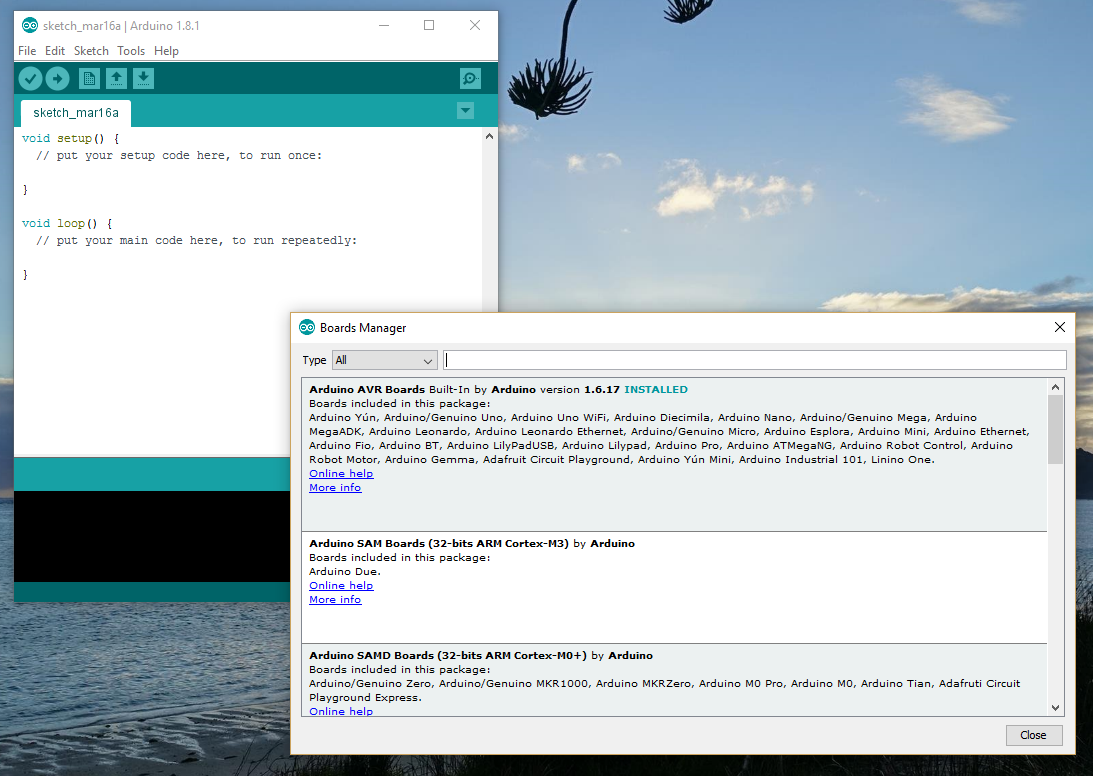Image resolution: width=1093 pixels, height=776 pixels.
Task: Click the Verify sketch checkmark icon
Action: click(31, 79)
